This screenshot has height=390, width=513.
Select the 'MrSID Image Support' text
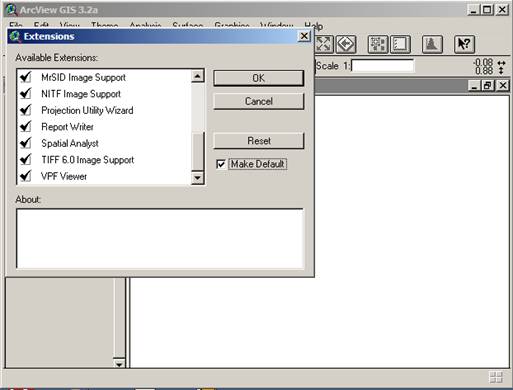point(83,78)
